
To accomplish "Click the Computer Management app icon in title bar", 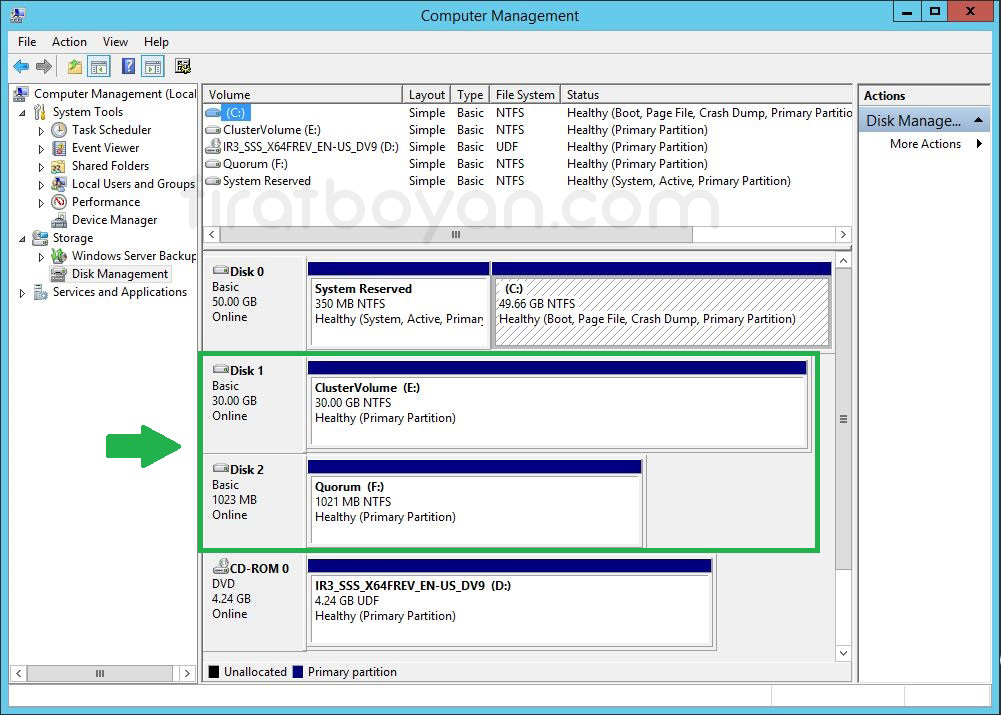I will tap(17, 14).
